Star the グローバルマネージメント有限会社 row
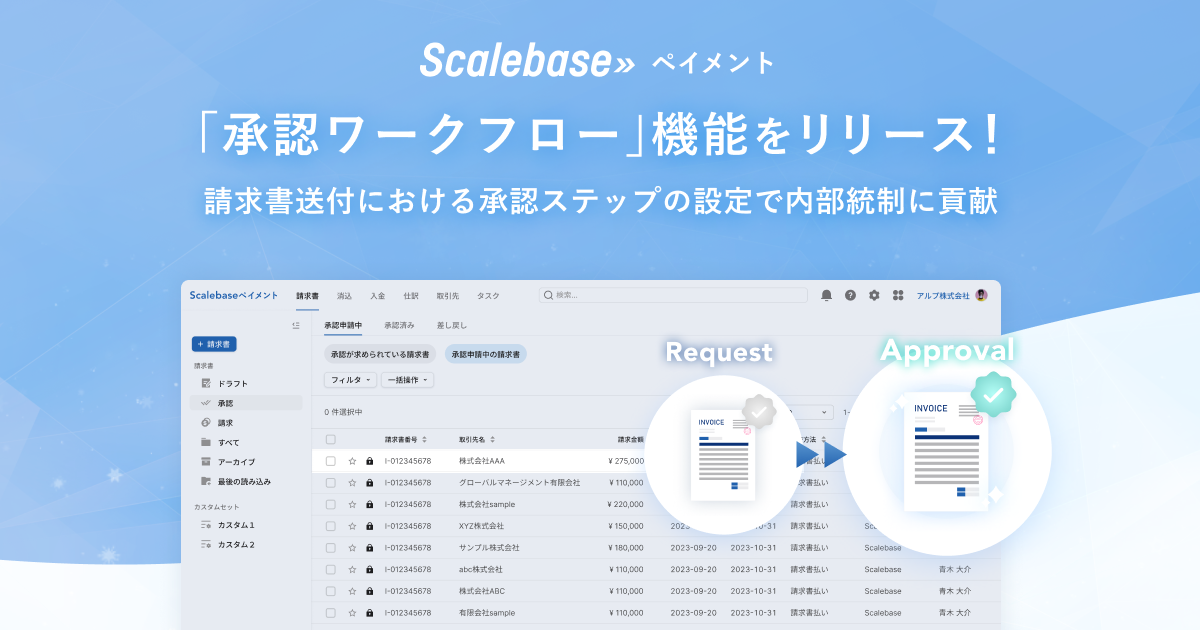 tap(352, 482)
